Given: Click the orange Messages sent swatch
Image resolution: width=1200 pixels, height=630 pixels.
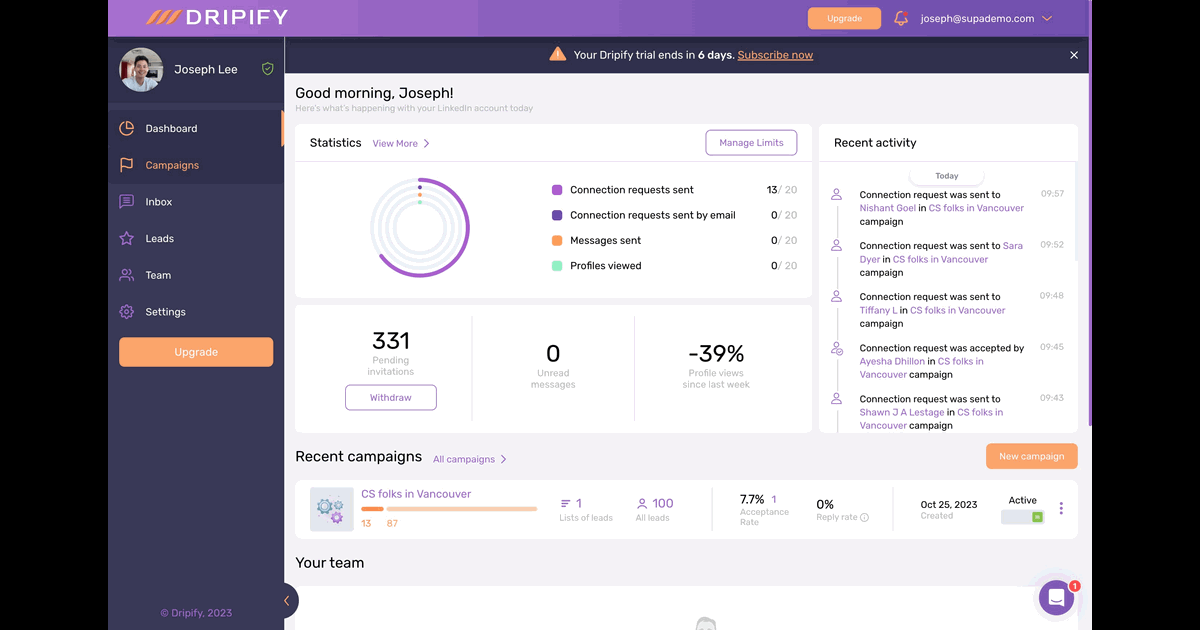Looking at the screenshot, I should click(x=557, y=240).
